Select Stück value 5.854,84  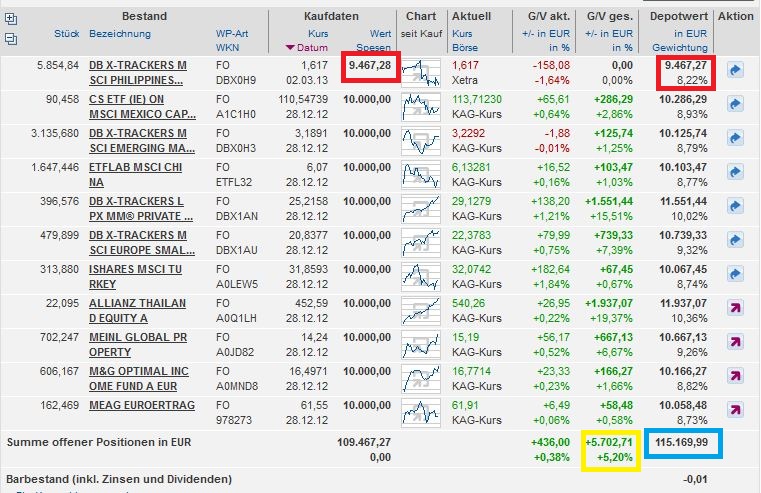click(x=58, y=65)
